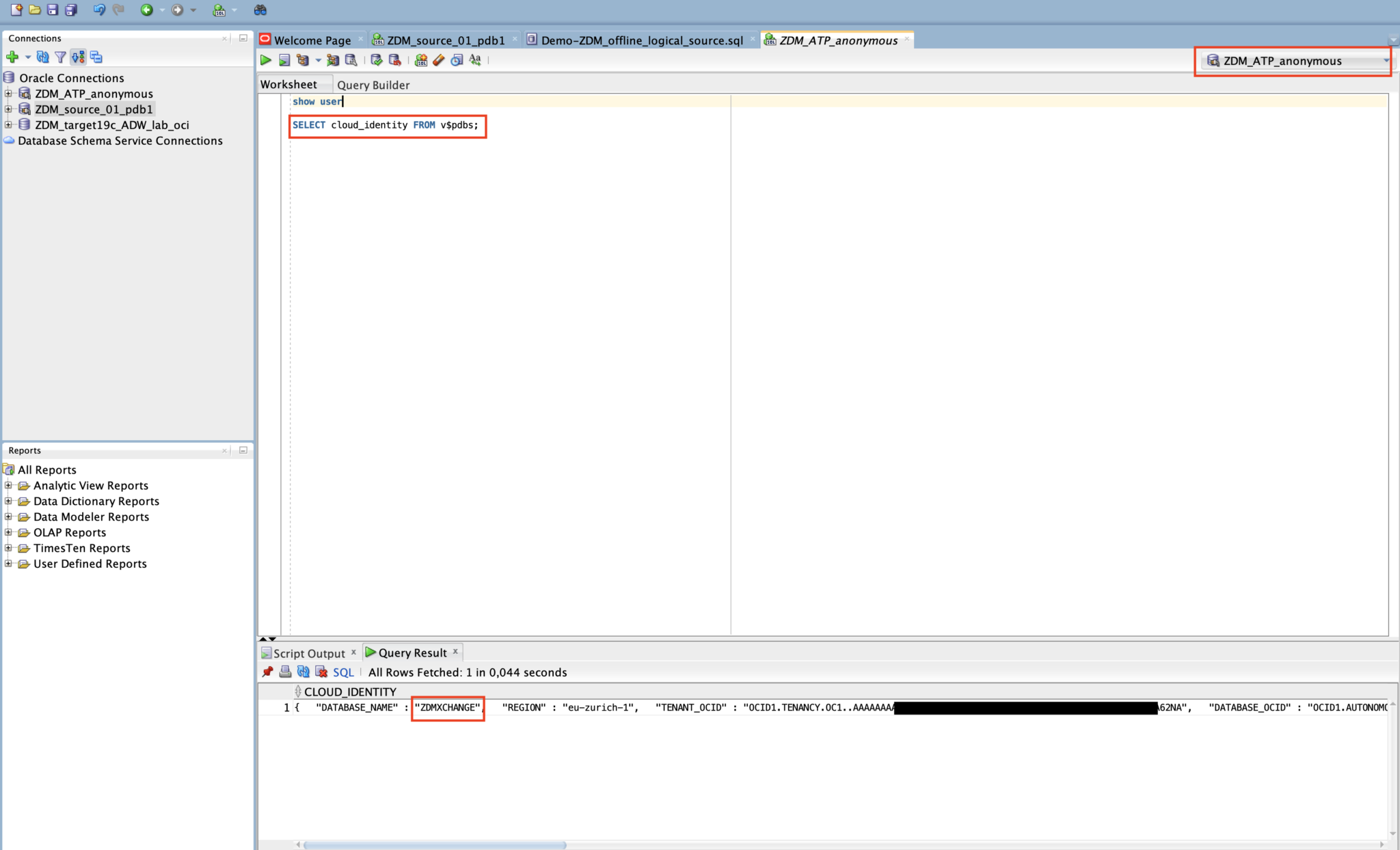Click the binoculars Find DB Object icon
The height and width of the screenshot is (850, 1400).
click(260, 10)
